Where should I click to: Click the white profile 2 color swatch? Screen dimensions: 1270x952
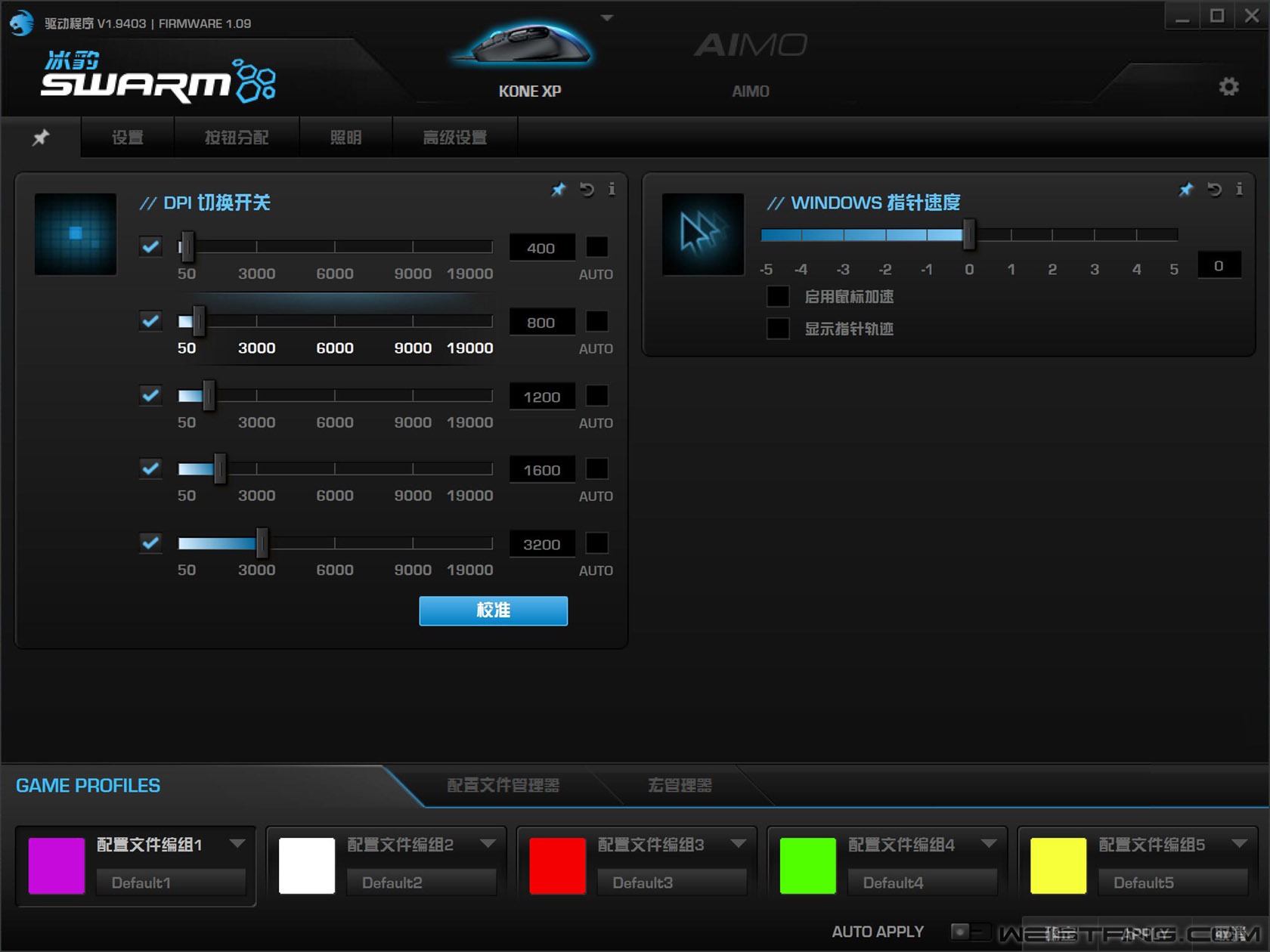[307, 866]
